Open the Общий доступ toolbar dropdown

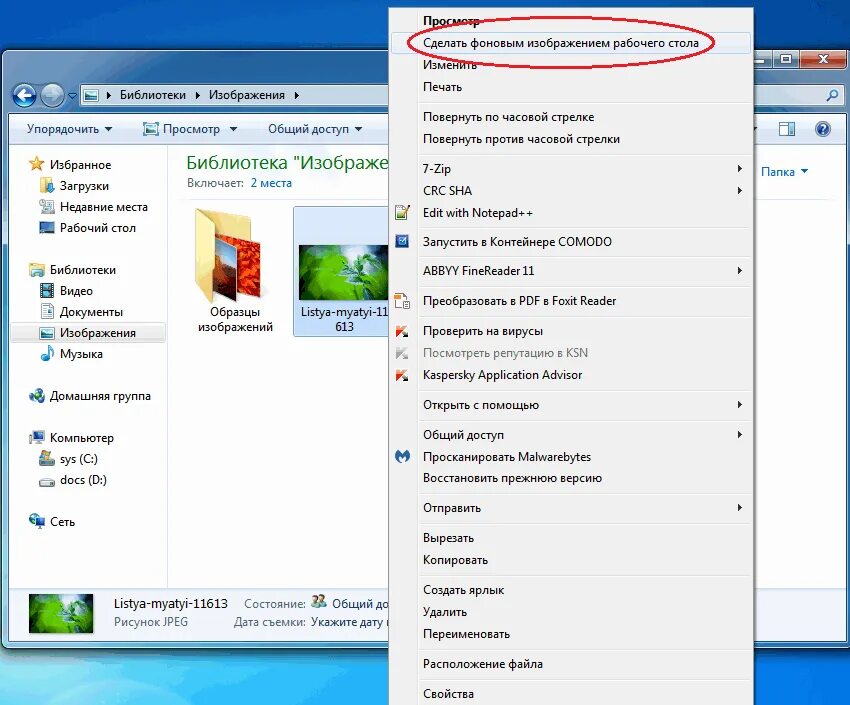coord(315,129)
